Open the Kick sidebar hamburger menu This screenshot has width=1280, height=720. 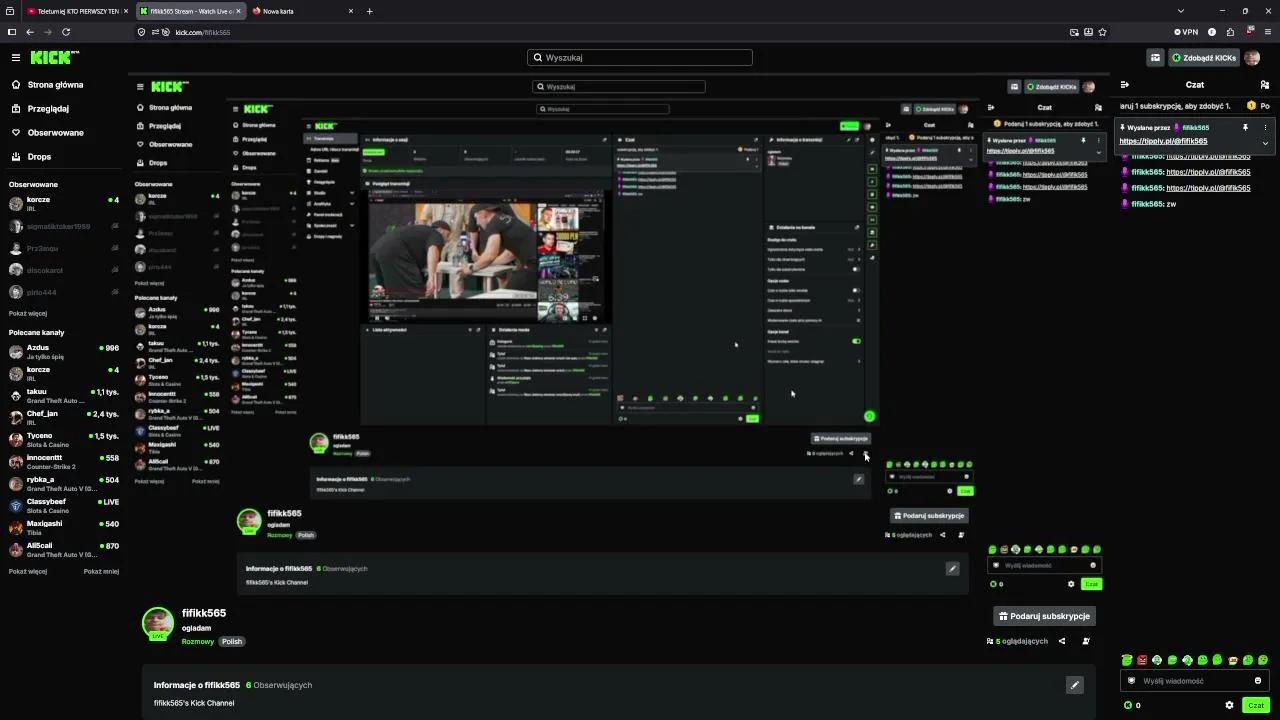coord(16,58)
